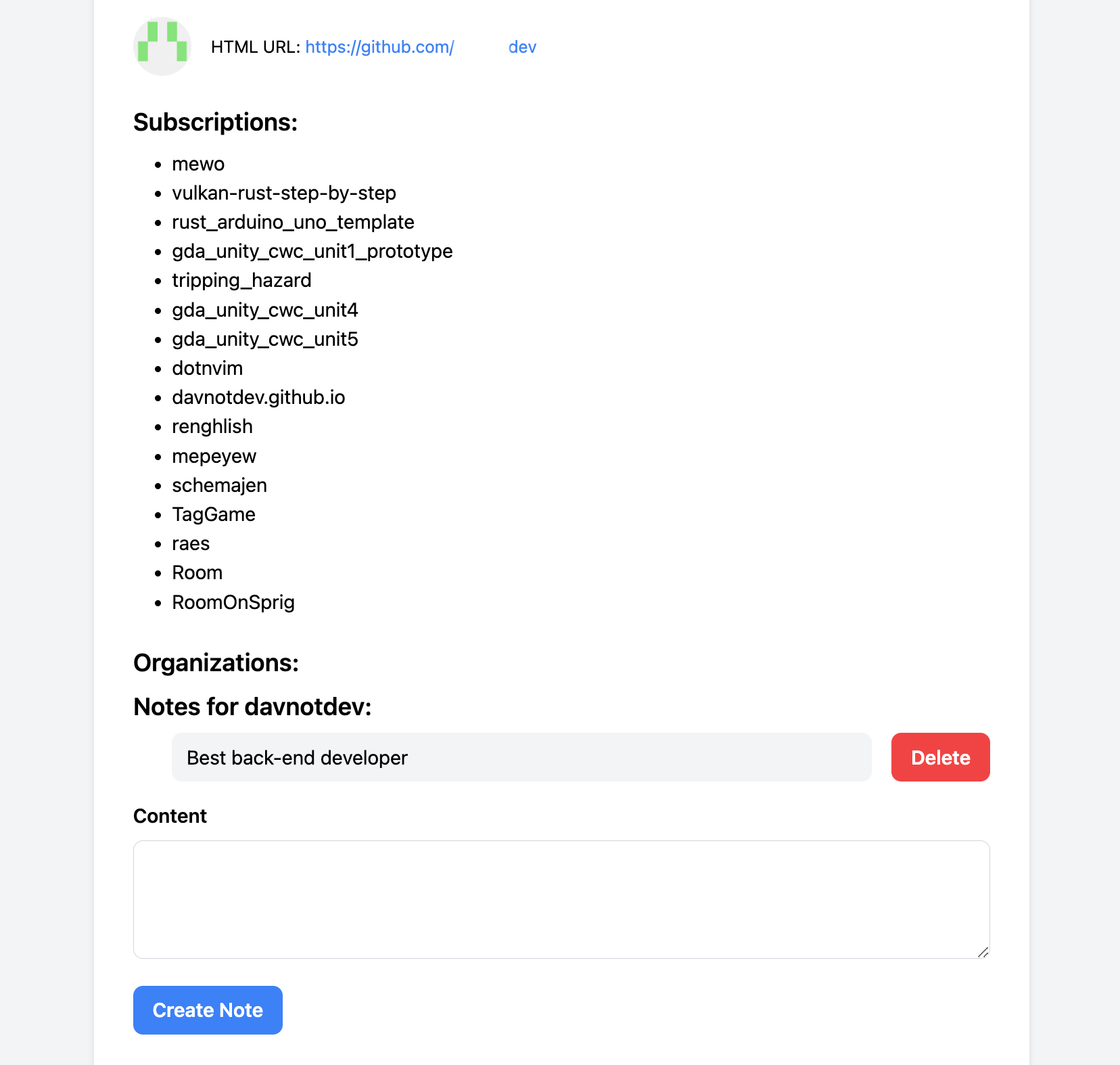This screenshot has height=1065, width=1120.
Task: Select the tripping_hazard list item
Action: tap(241, 280)
